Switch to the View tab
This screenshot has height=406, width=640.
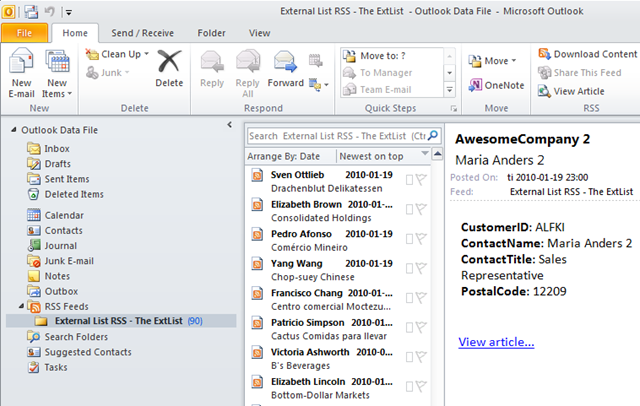260,33
